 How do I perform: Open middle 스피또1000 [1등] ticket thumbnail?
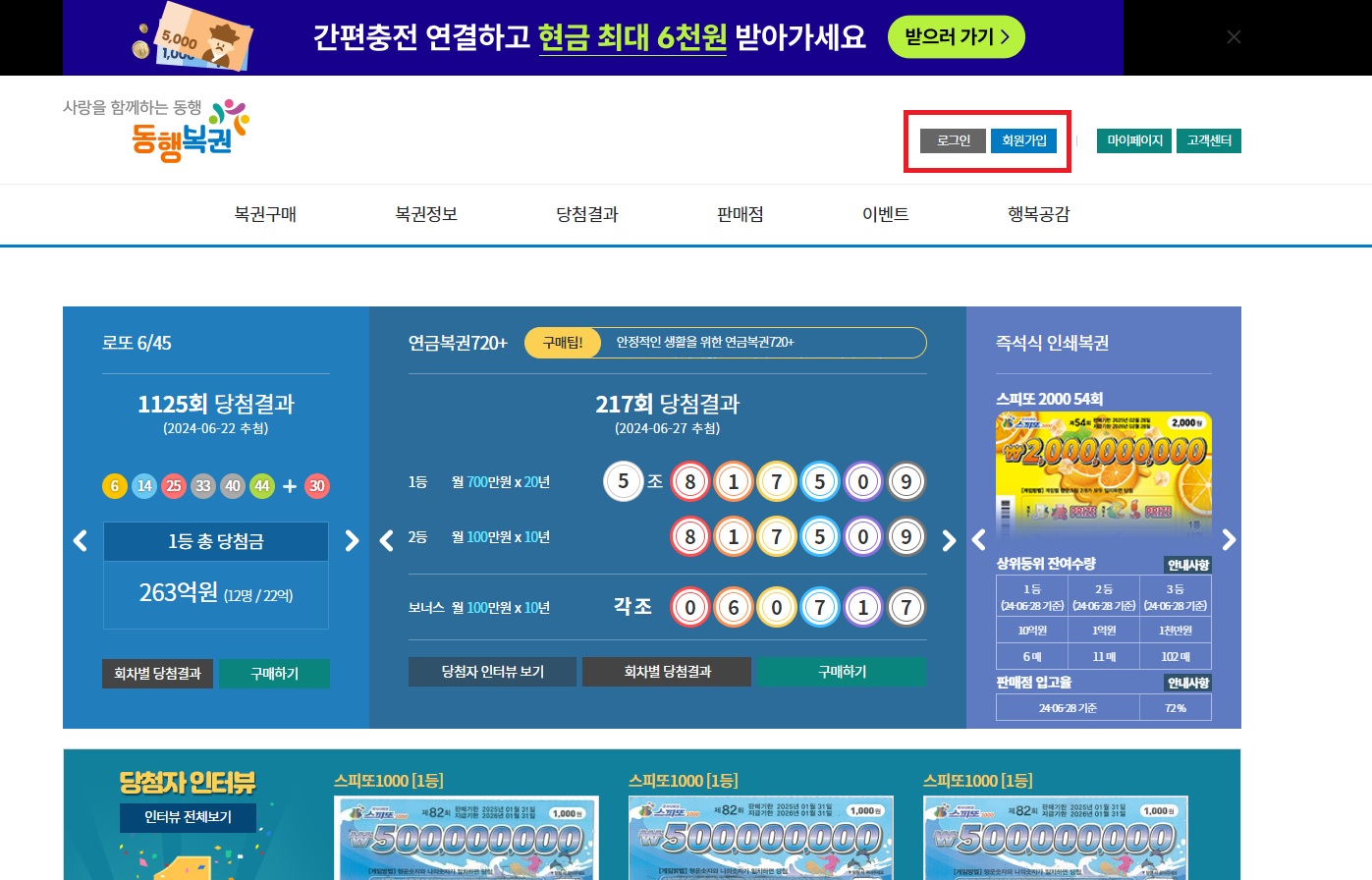[761, 838]
